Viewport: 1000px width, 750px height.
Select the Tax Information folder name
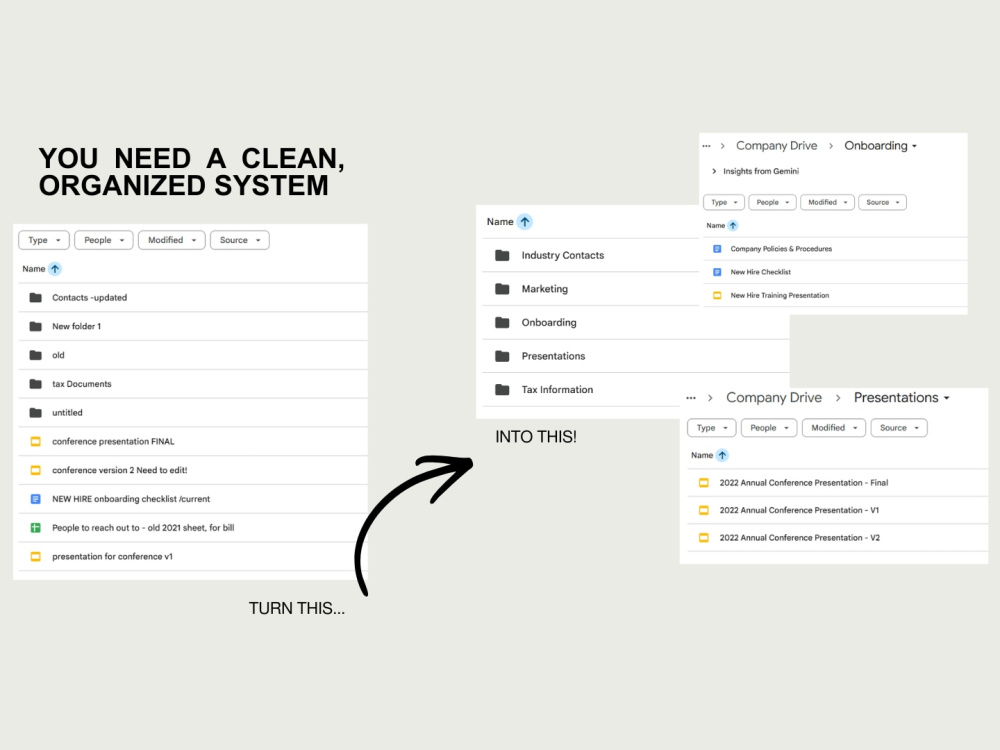(557, 390)
